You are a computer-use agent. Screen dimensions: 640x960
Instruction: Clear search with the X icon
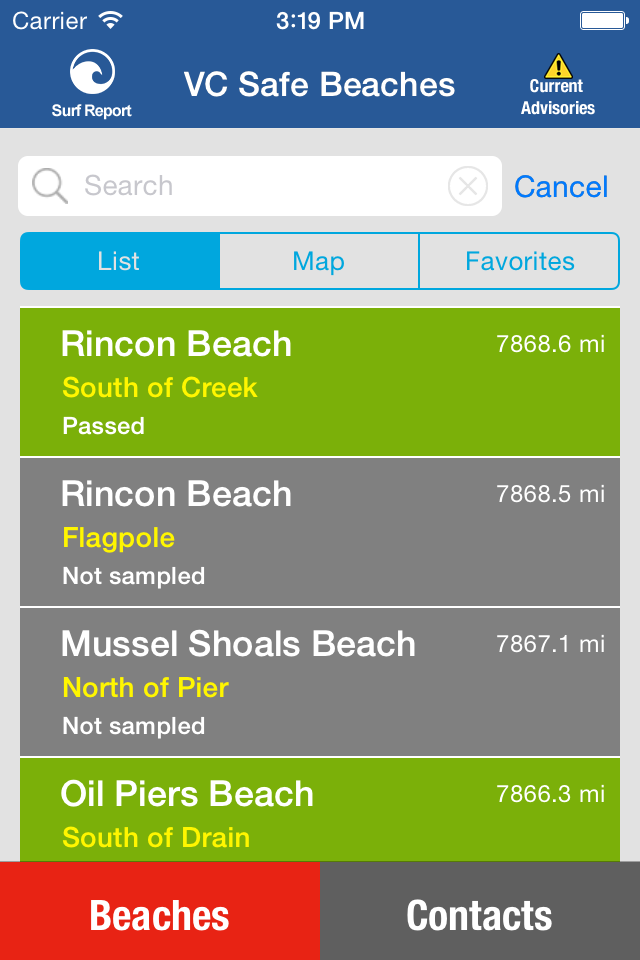pyautogui.click(x=467, y=186)
